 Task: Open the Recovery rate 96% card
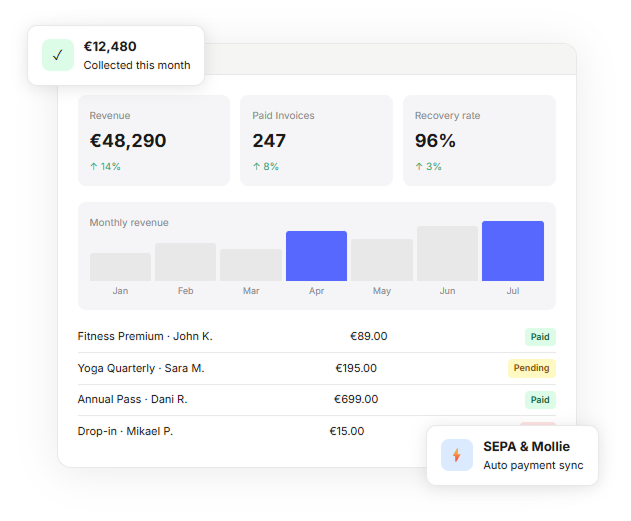pyautogui.click(x=479, y=140)
